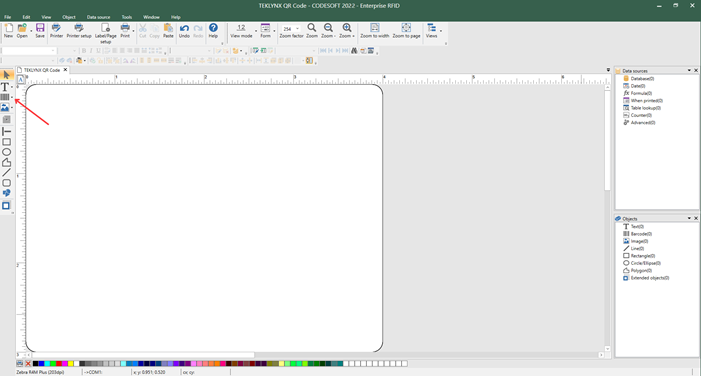Viewport: 701px width, 376px height.
Task: Pick the yellow color swatch
Action: [71, 363]
